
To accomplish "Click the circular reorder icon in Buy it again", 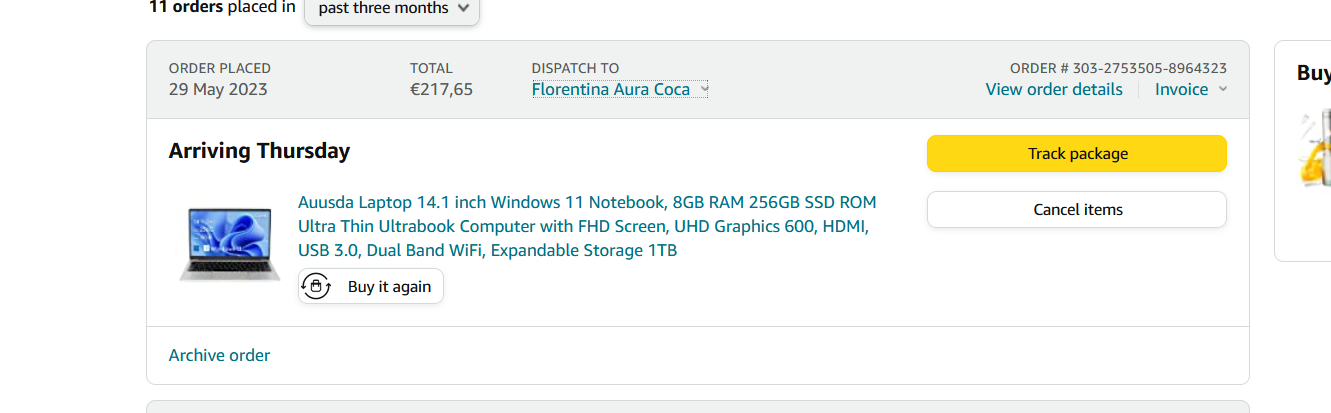I will coord(316,287).
